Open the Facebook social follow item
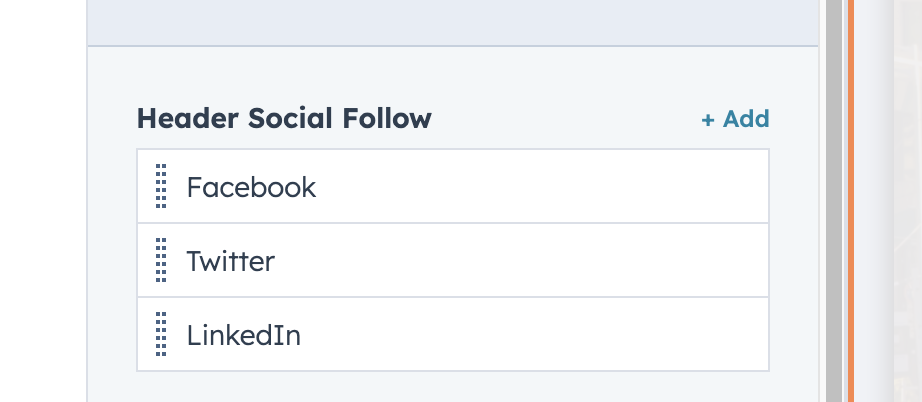The height and width of the screenshot is (402, 922). [452, 187]
